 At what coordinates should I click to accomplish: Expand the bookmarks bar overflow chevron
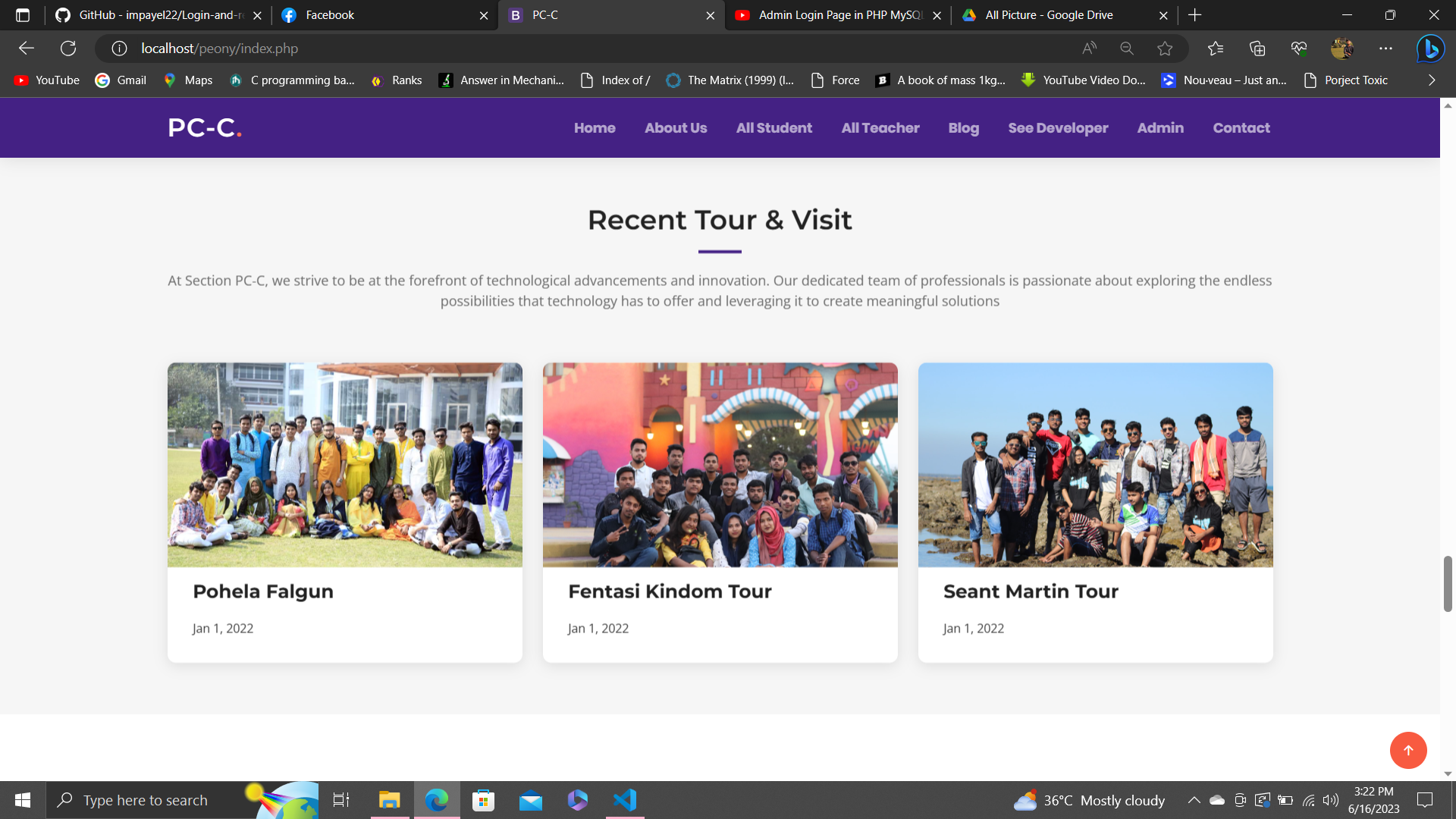(x=1432, y=80)
